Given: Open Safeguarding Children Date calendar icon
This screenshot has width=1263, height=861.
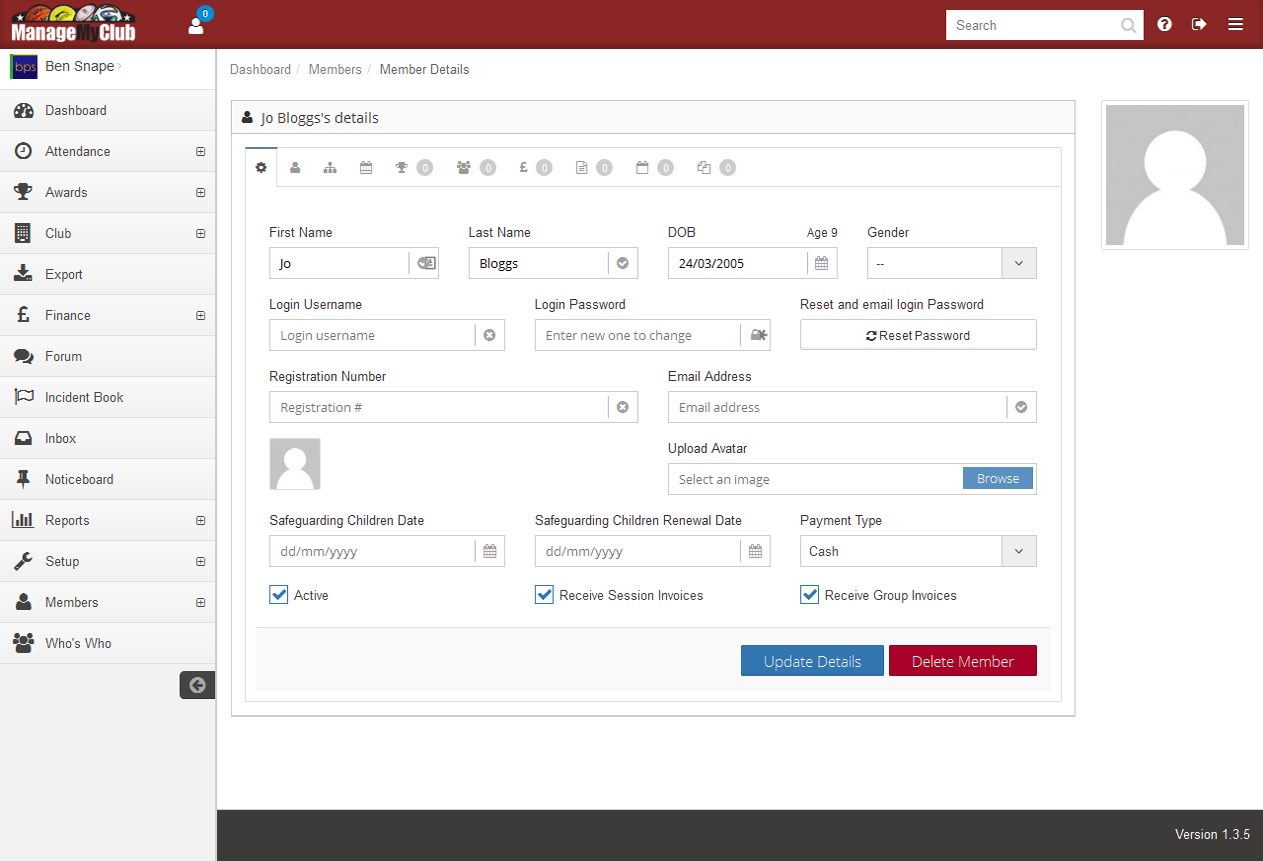Looking at the screenshot, I should [x=489, y=552].
